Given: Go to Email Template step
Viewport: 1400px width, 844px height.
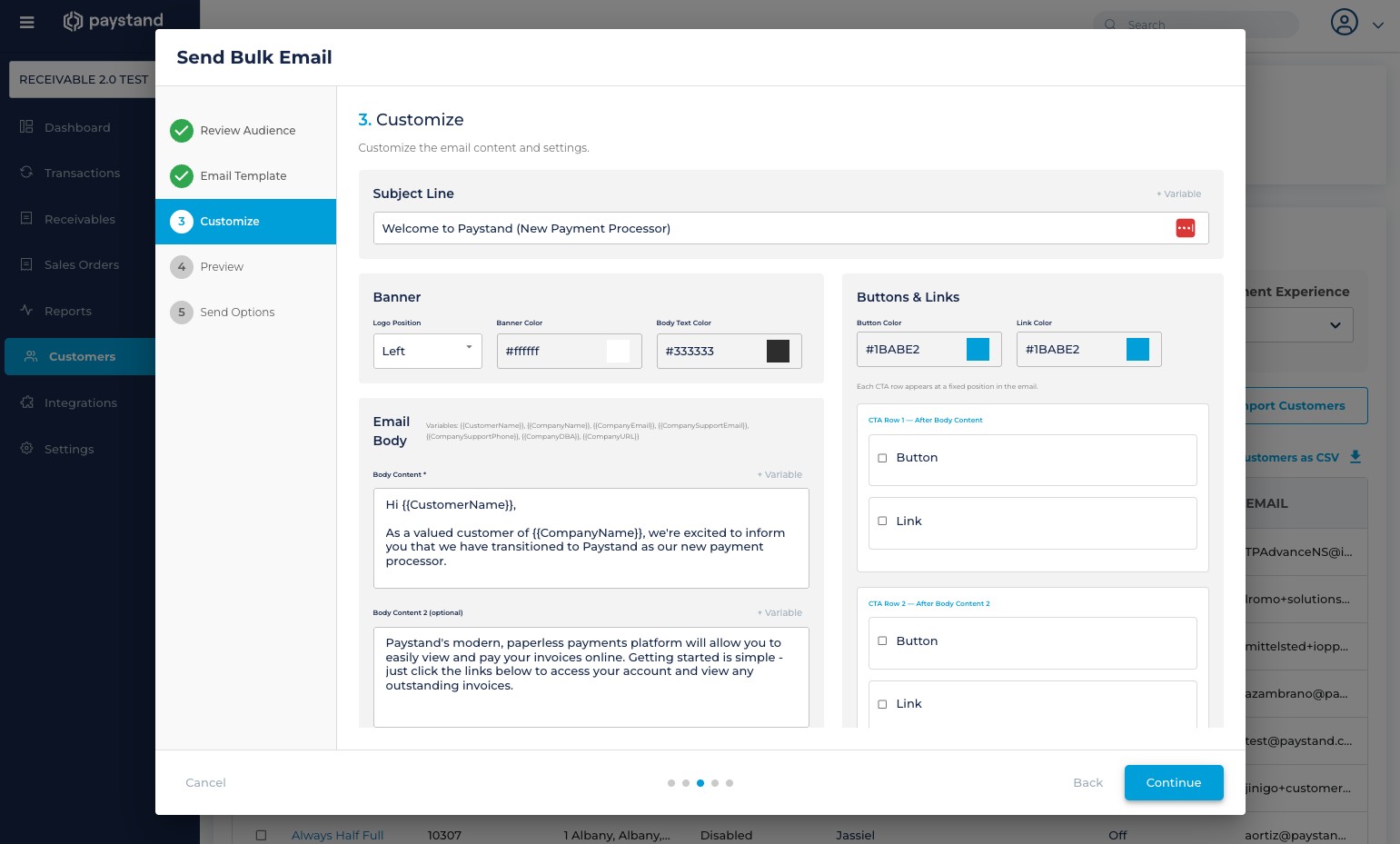Looking at the screenshot, I should [x=246, y=176].
